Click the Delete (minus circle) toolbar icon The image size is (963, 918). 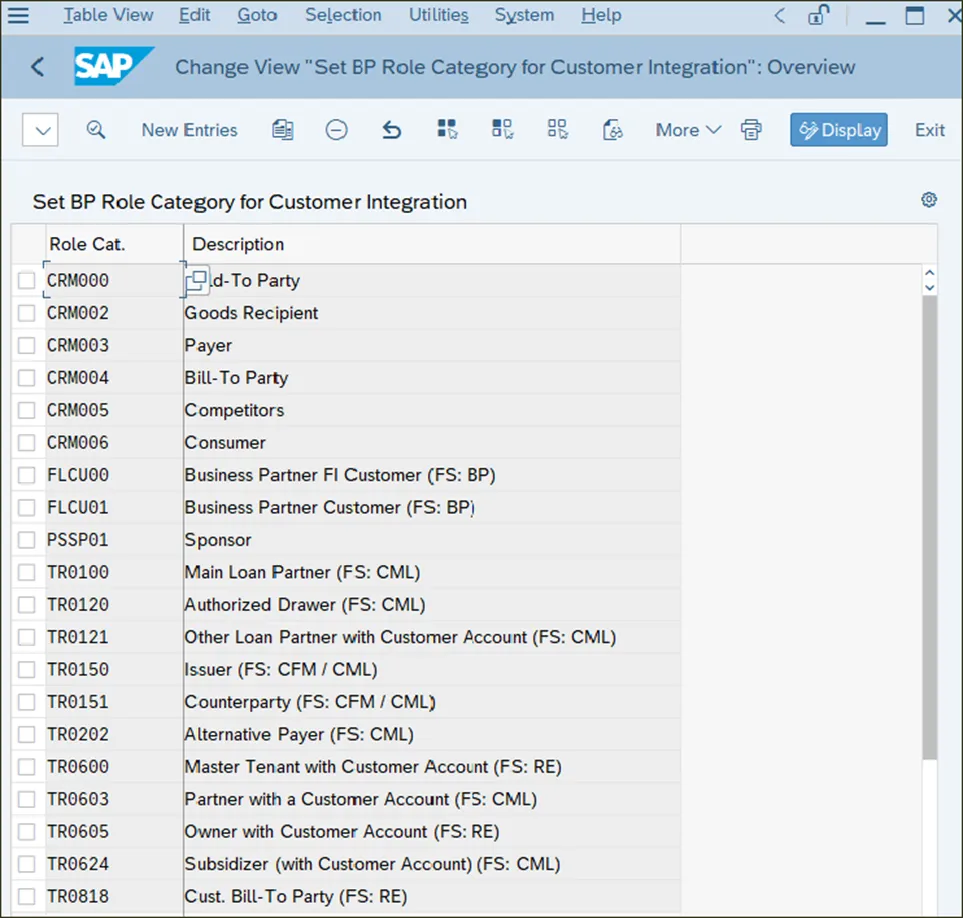337,130
